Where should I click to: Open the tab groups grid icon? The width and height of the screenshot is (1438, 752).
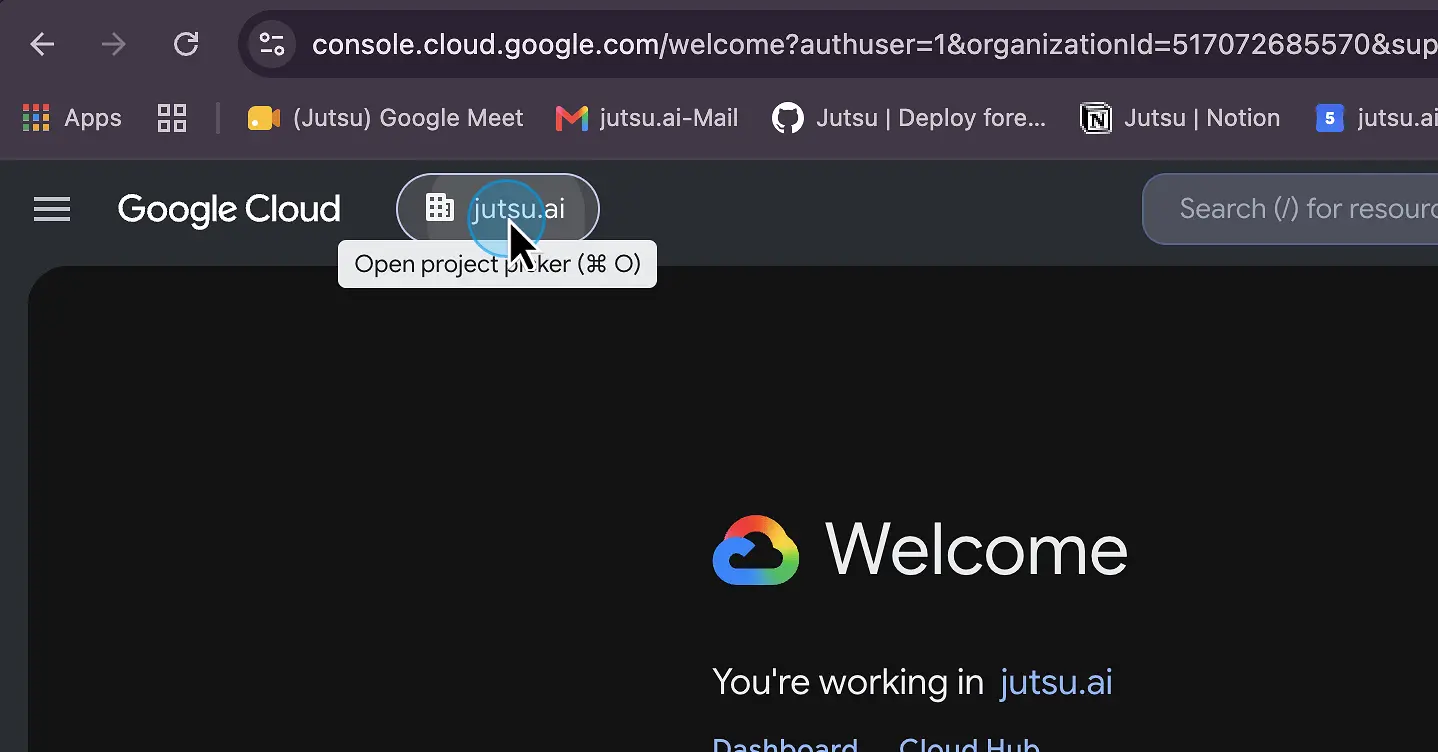[172, 118]
